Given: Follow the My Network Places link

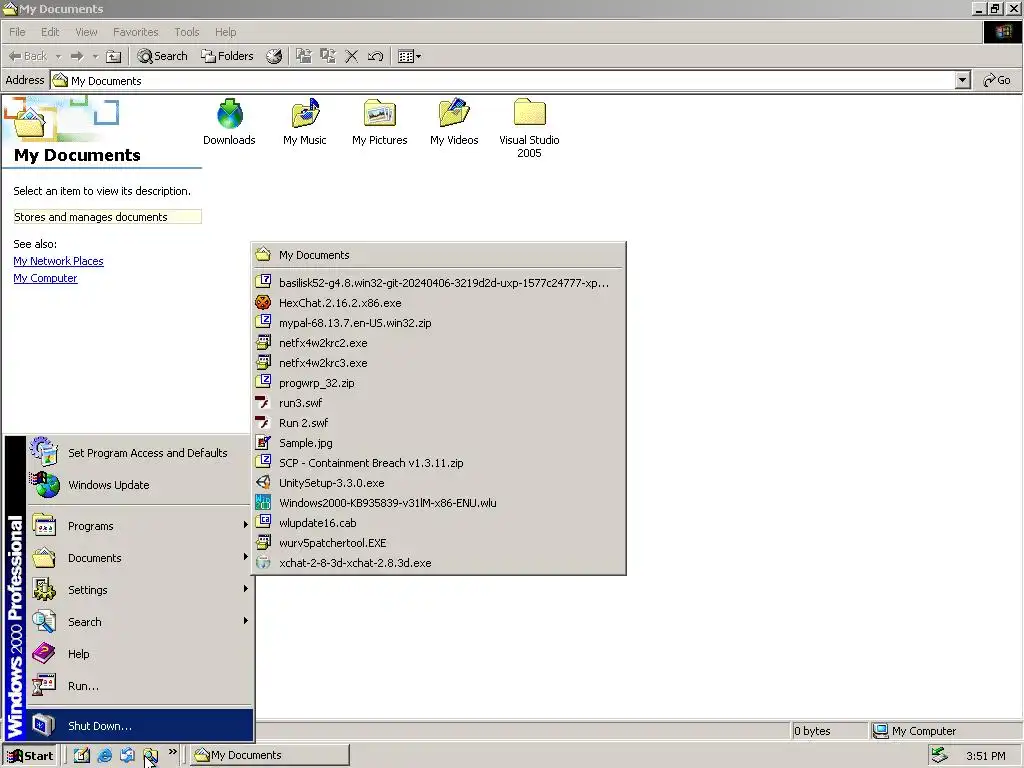Looking at the screenshot, I should click(x=58, y=261).
